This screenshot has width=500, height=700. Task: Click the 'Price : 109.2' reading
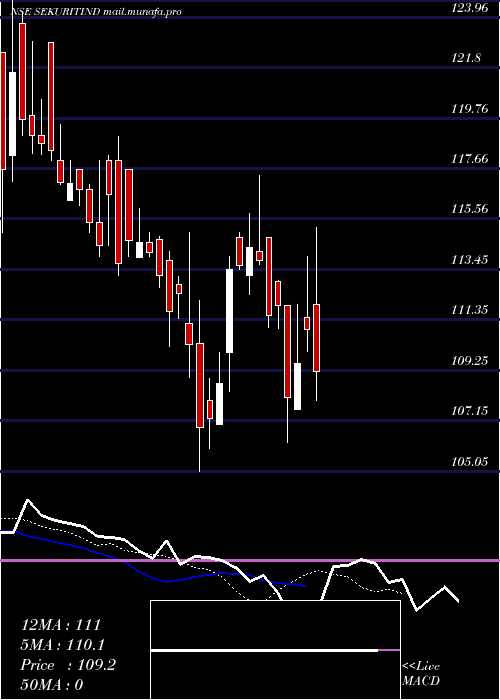click(68, 665)
